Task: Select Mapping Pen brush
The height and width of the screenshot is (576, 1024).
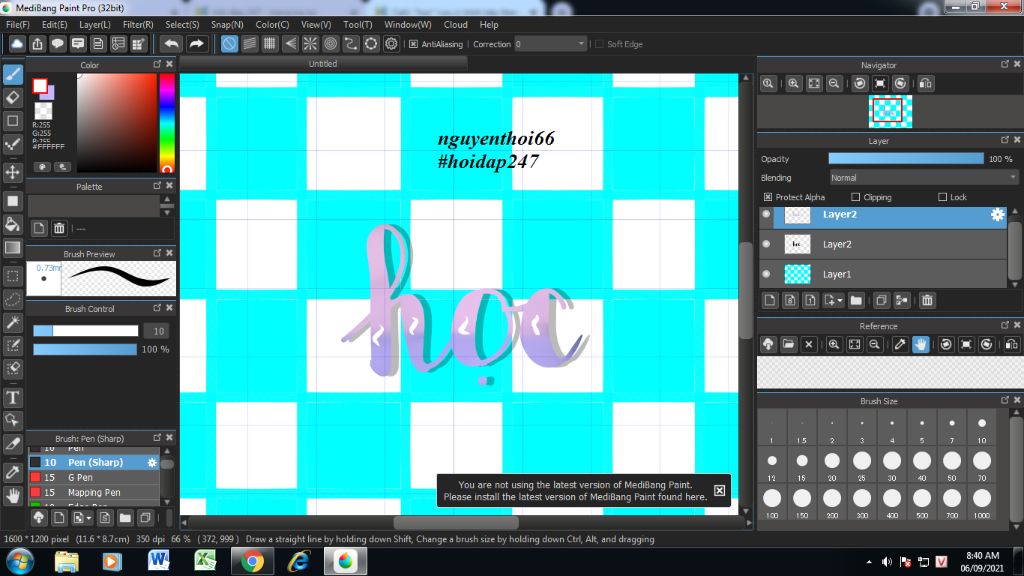Action: 93,492
